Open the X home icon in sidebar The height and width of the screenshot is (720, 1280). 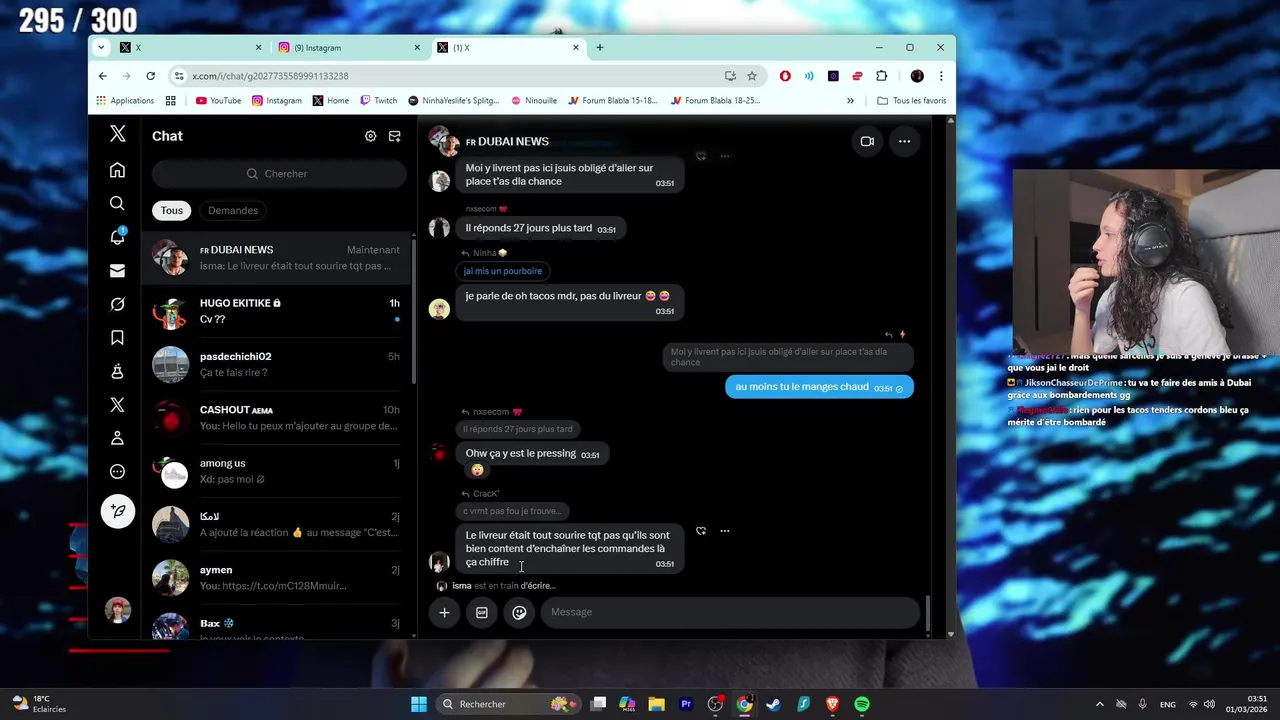(117, 170)
